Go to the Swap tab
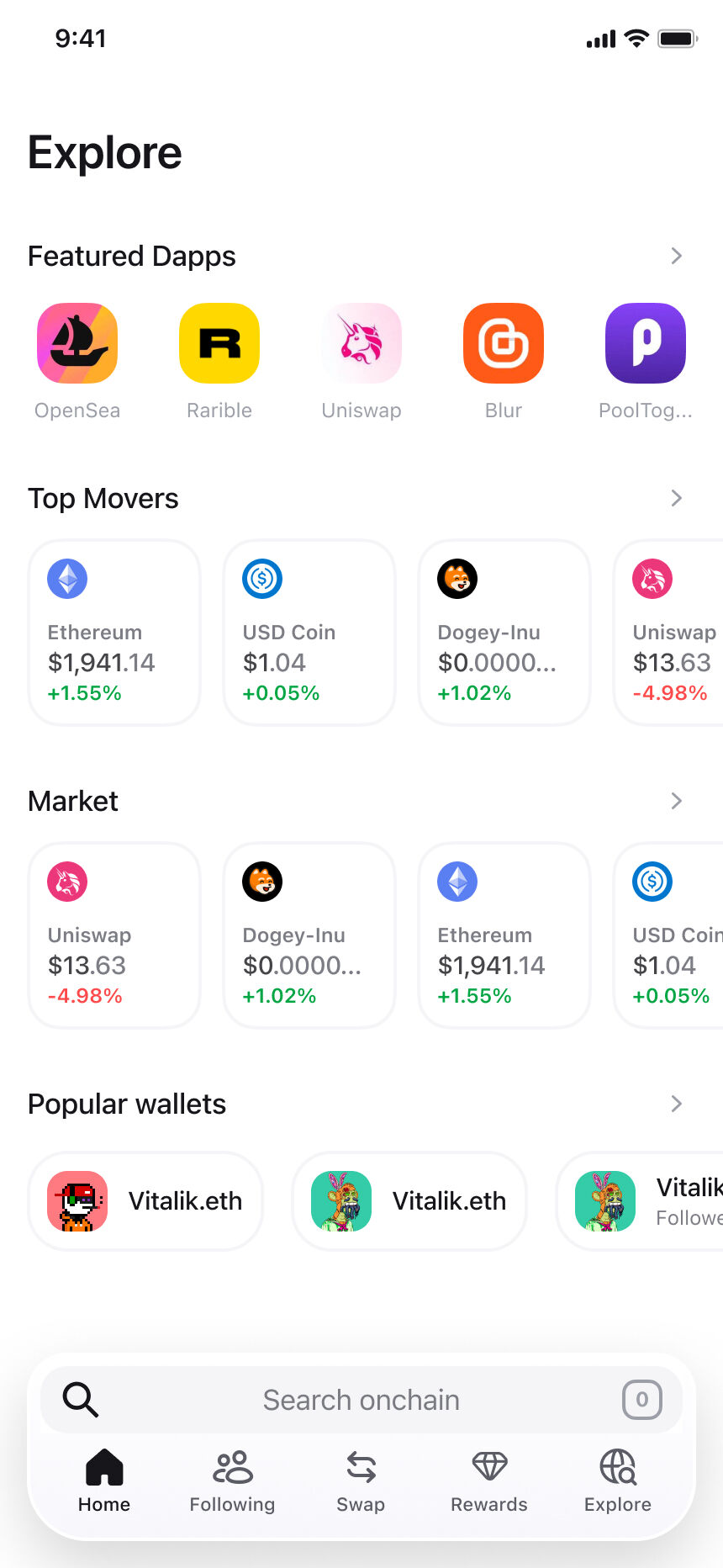Image resolution: width=723 pixels, height=1568 pixels. click(361, 1481)
